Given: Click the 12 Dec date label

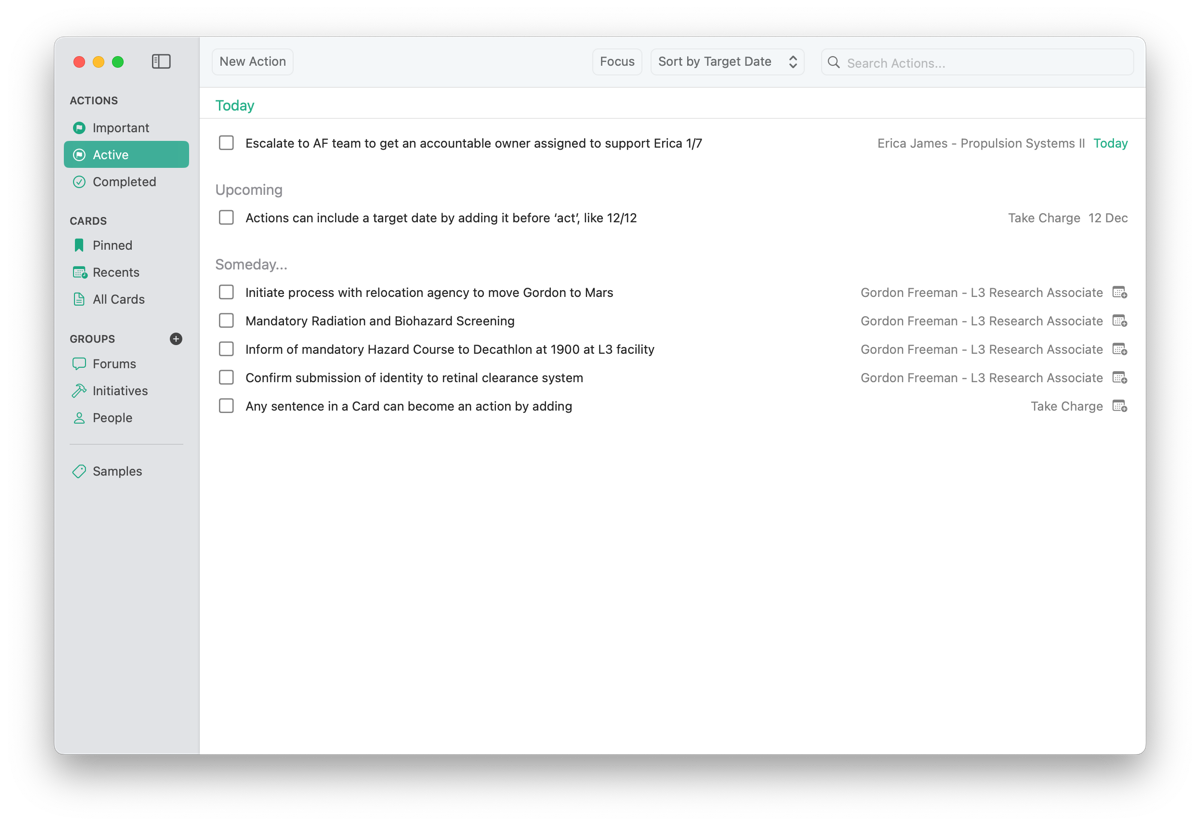Looking at the screenshot, I should click(x=1108, y=218).
